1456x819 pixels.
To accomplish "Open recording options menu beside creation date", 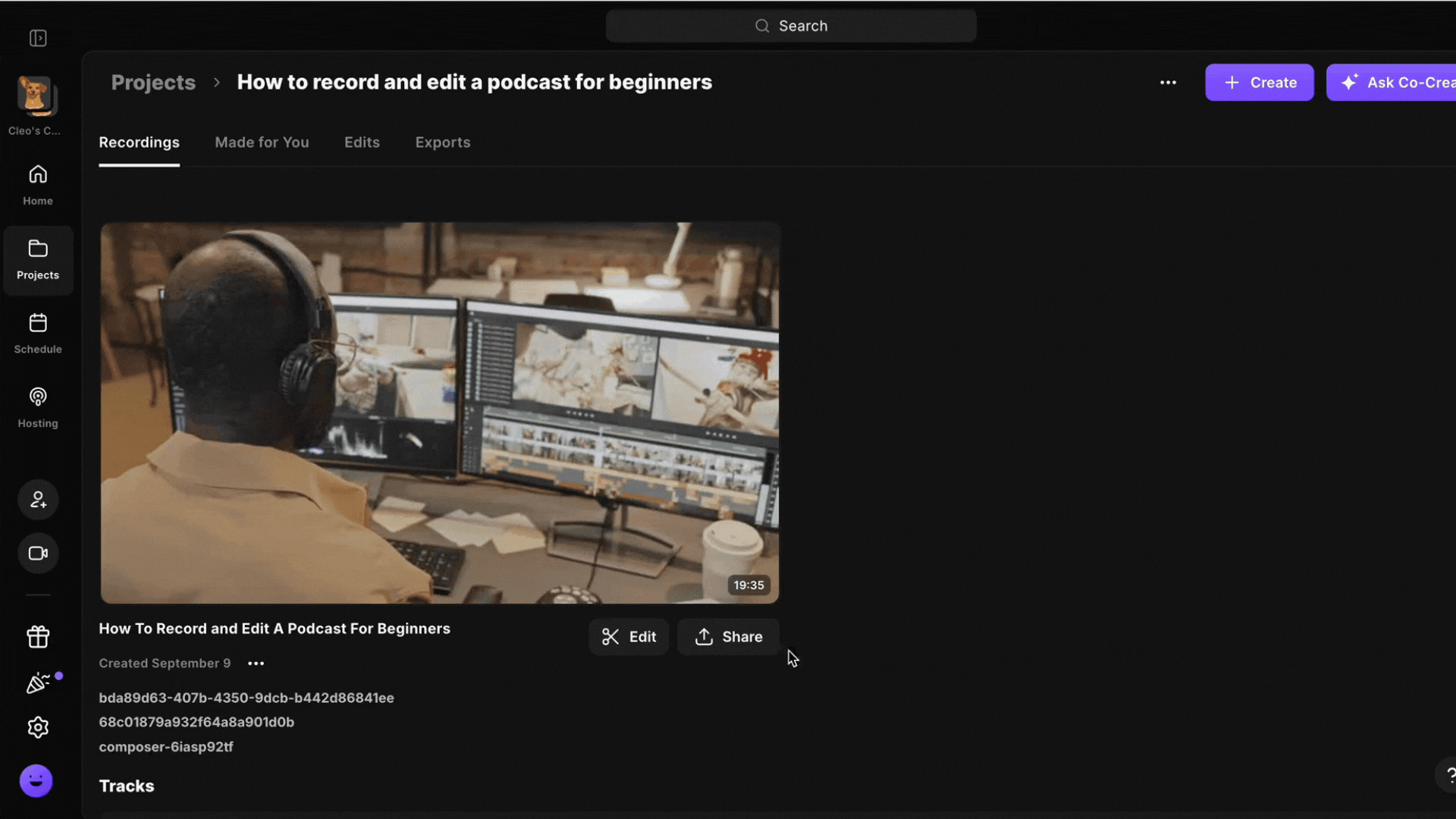I will tap(256, 664).
